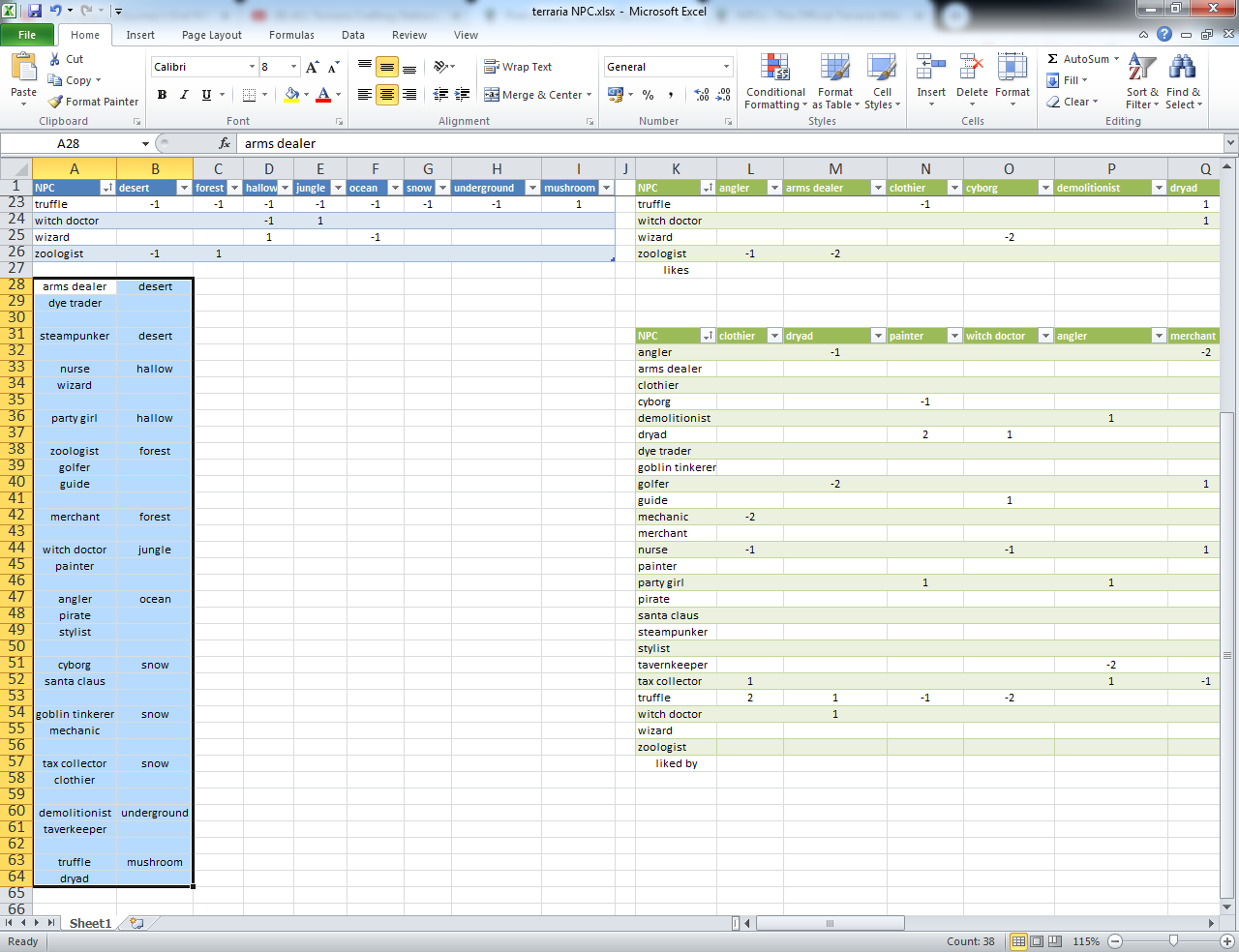
Task: Click the vertical scrollbar thumb
Action: click(1227, 654)
